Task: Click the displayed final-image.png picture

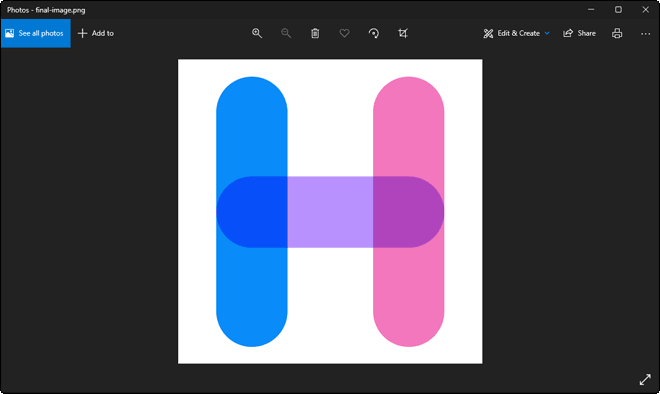Action: pyautogui.click(x=330, y=211)
